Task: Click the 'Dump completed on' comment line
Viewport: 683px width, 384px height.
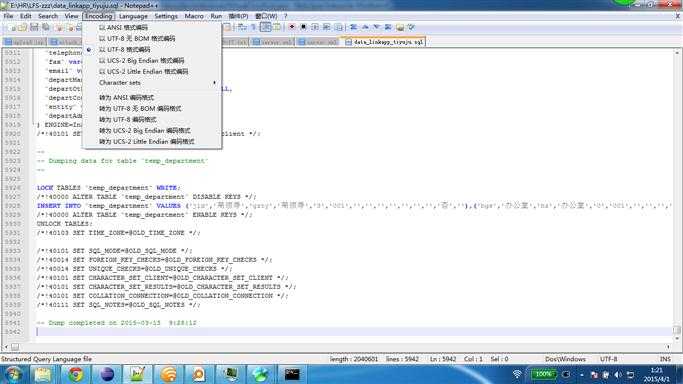Action: pos(117,323)
